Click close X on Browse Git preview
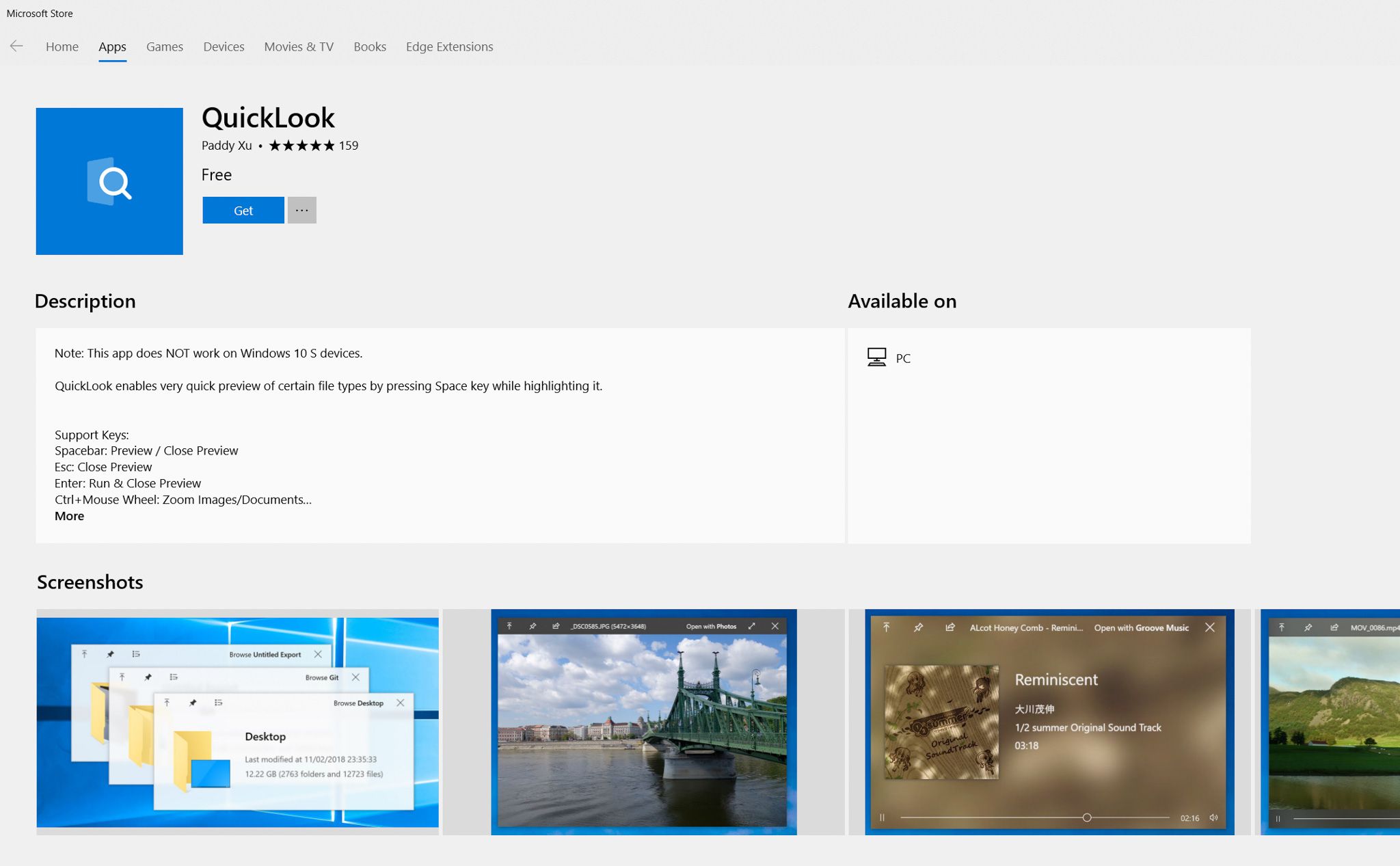The height and width of the screenshot is (866, 1400). [x=355, y=677]
